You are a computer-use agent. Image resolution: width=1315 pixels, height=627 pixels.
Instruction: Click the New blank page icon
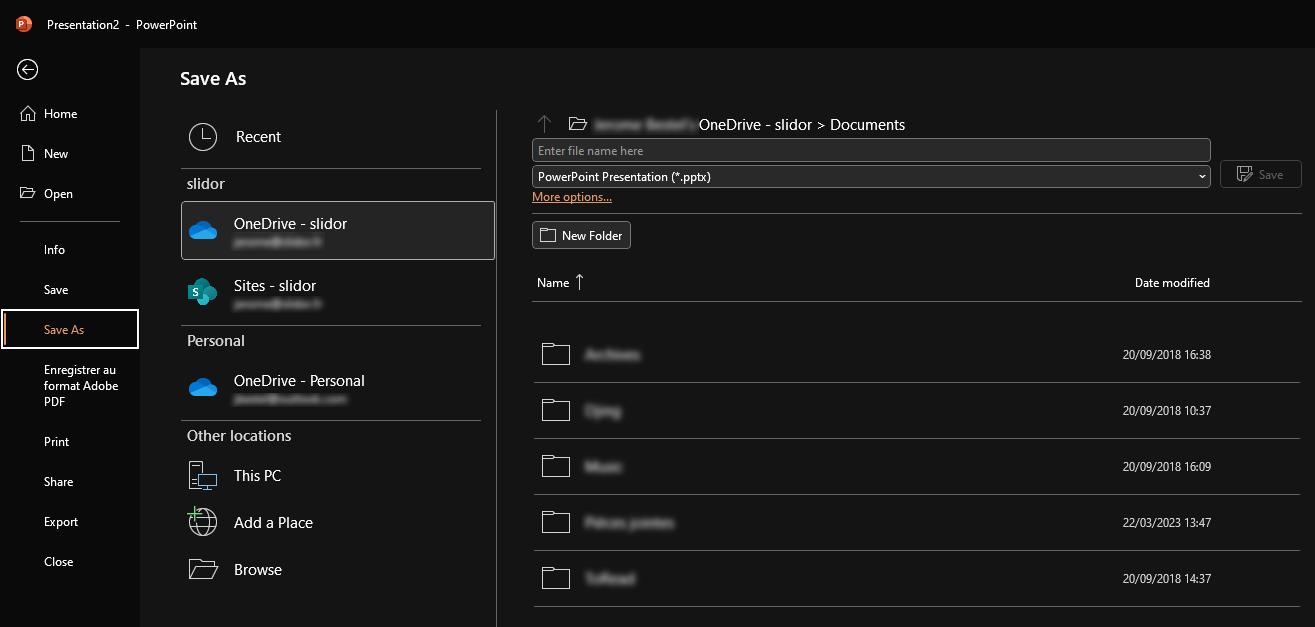click(x=28, y=154)
